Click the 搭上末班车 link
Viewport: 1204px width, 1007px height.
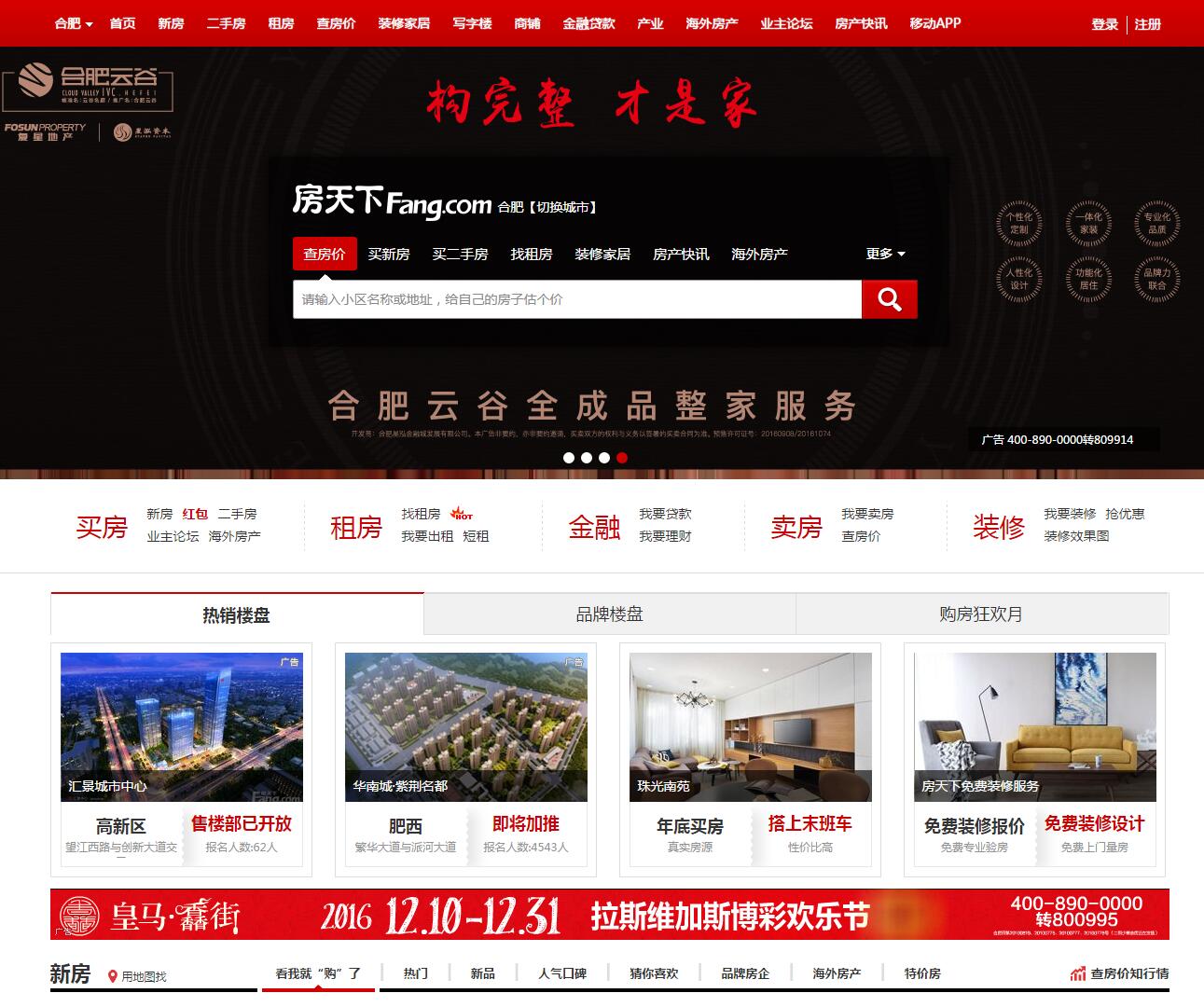[x=810, y=824]
